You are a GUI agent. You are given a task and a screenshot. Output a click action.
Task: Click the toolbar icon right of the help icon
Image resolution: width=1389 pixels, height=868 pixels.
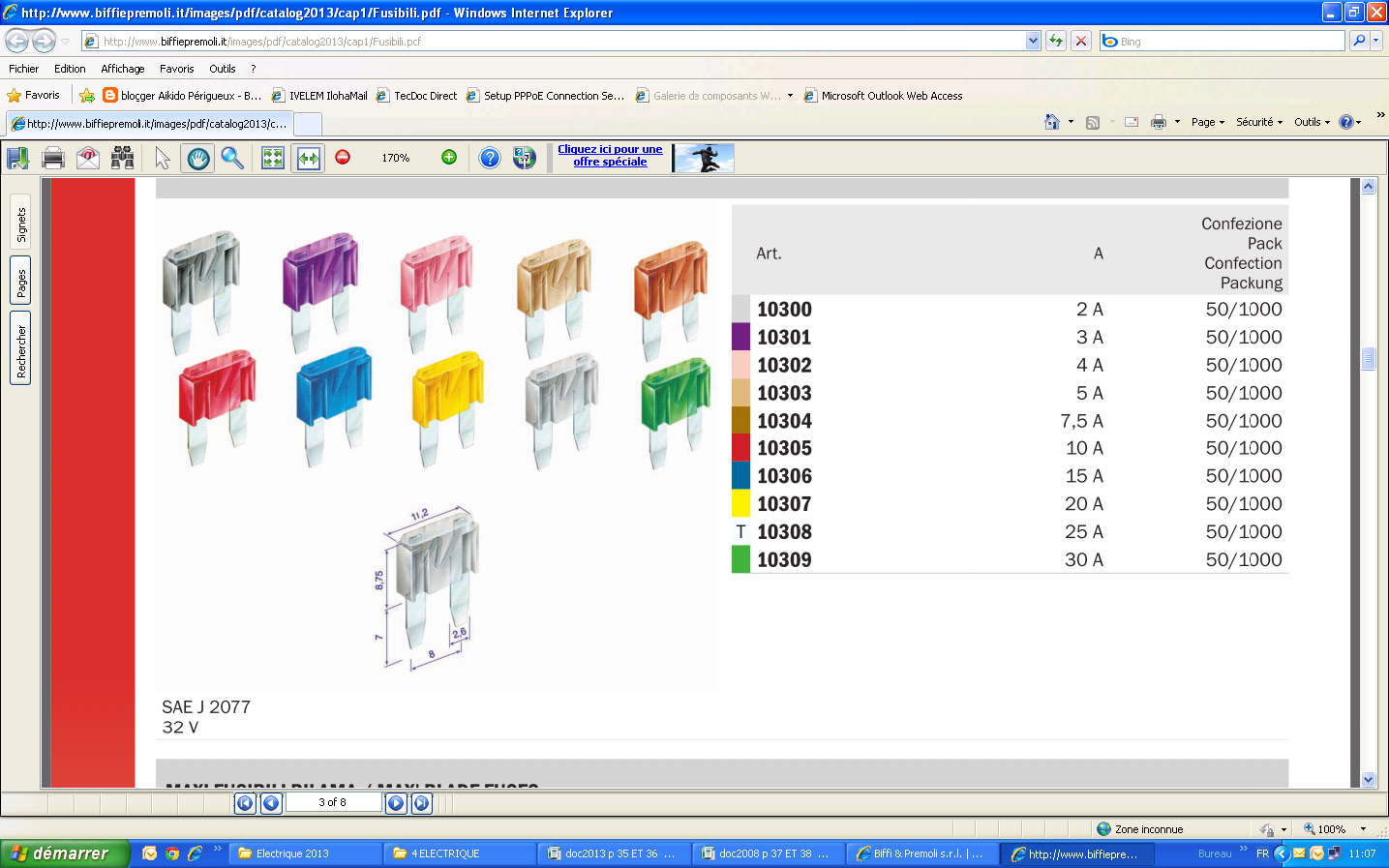[x=524, y=158]
